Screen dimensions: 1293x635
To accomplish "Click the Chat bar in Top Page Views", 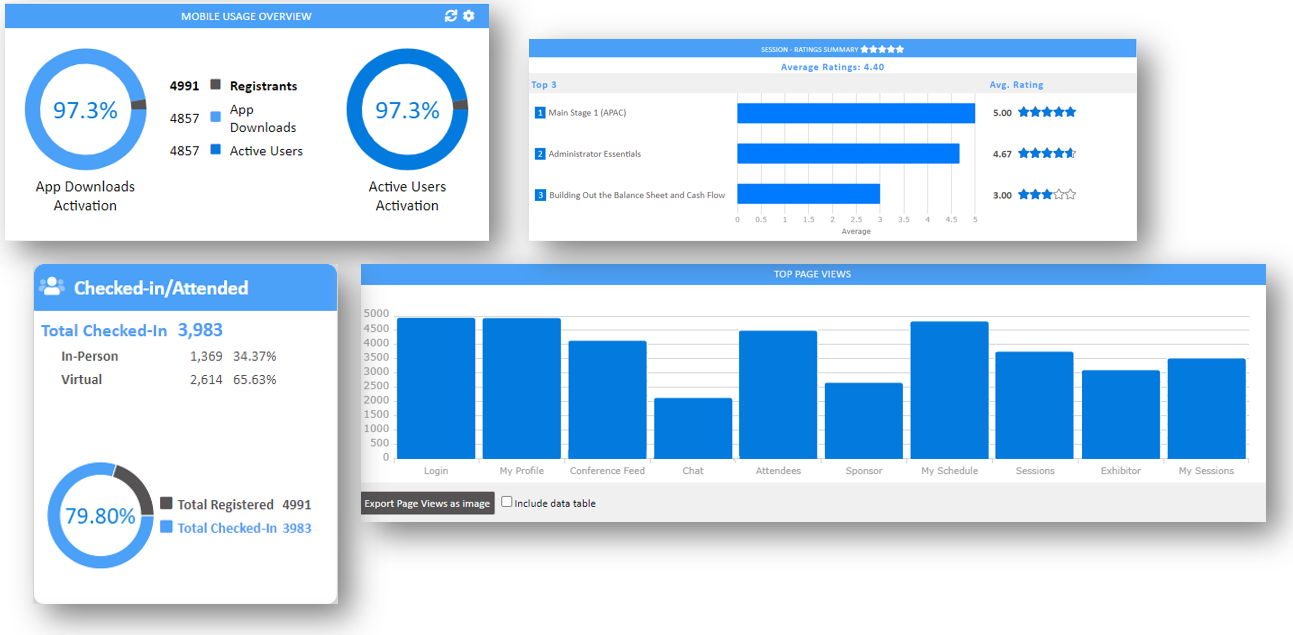I will click(693, 429).
